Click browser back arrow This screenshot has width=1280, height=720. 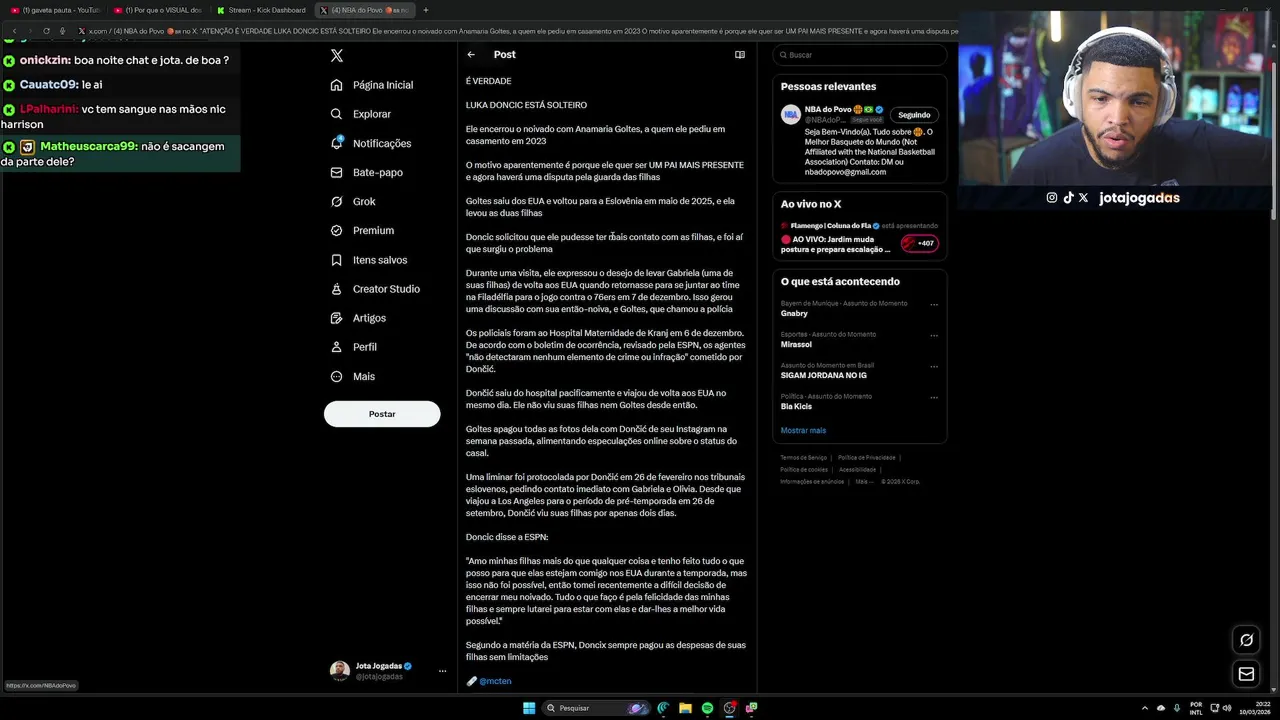[x=14, y=31]
